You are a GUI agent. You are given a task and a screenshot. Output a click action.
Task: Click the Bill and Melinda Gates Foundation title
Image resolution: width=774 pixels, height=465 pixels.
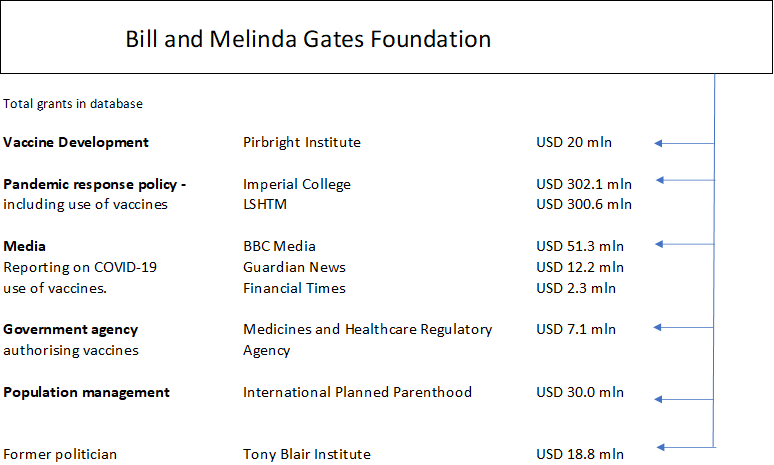[x=308, y=40]
